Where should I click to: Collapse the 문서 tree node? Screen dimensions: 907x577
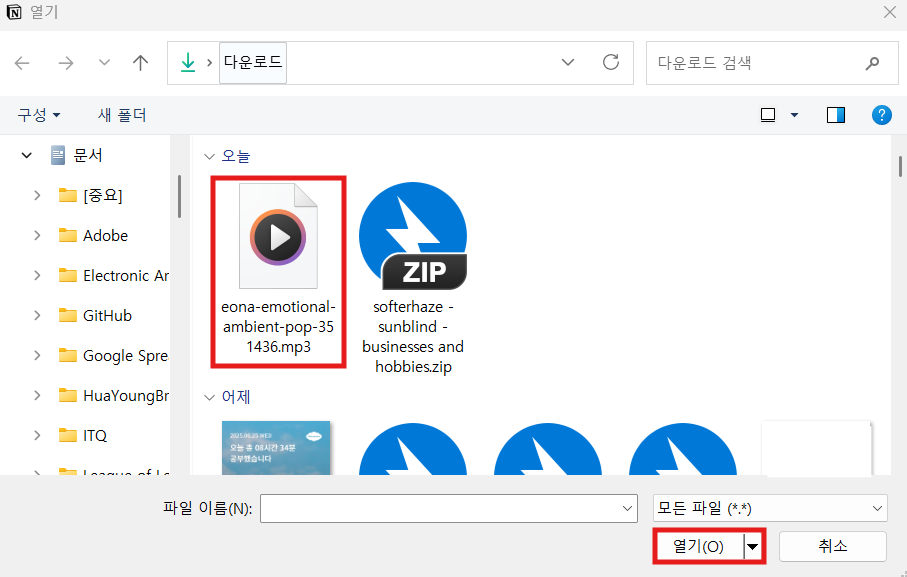point(26,157)
